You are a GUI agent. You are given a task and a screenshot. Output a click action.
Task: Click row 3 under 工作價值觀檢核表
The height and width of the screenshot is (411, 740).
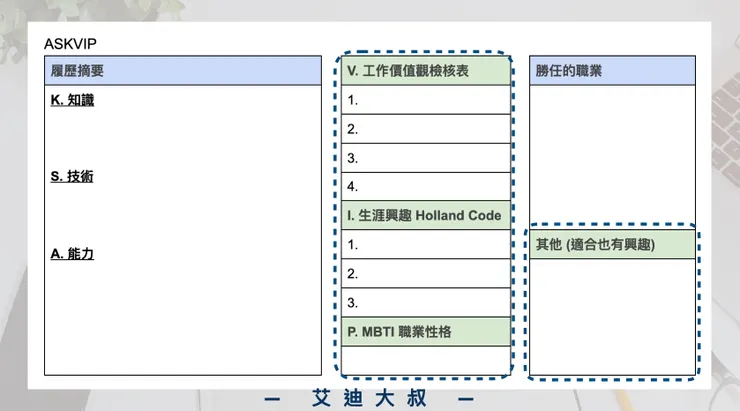(426, 158)
